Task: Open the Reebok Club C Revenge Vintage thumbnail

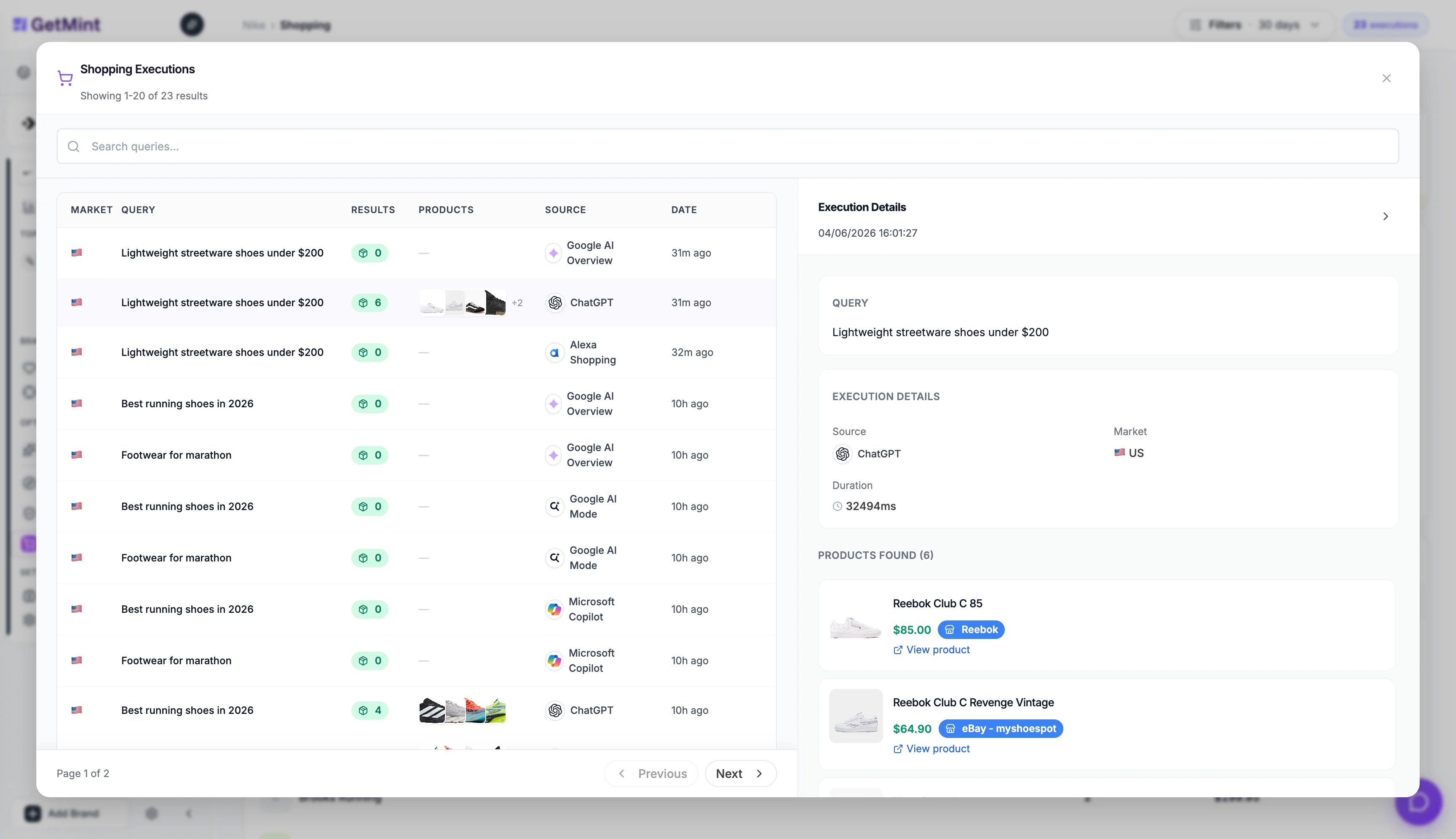Action: (x=855, y=716)
